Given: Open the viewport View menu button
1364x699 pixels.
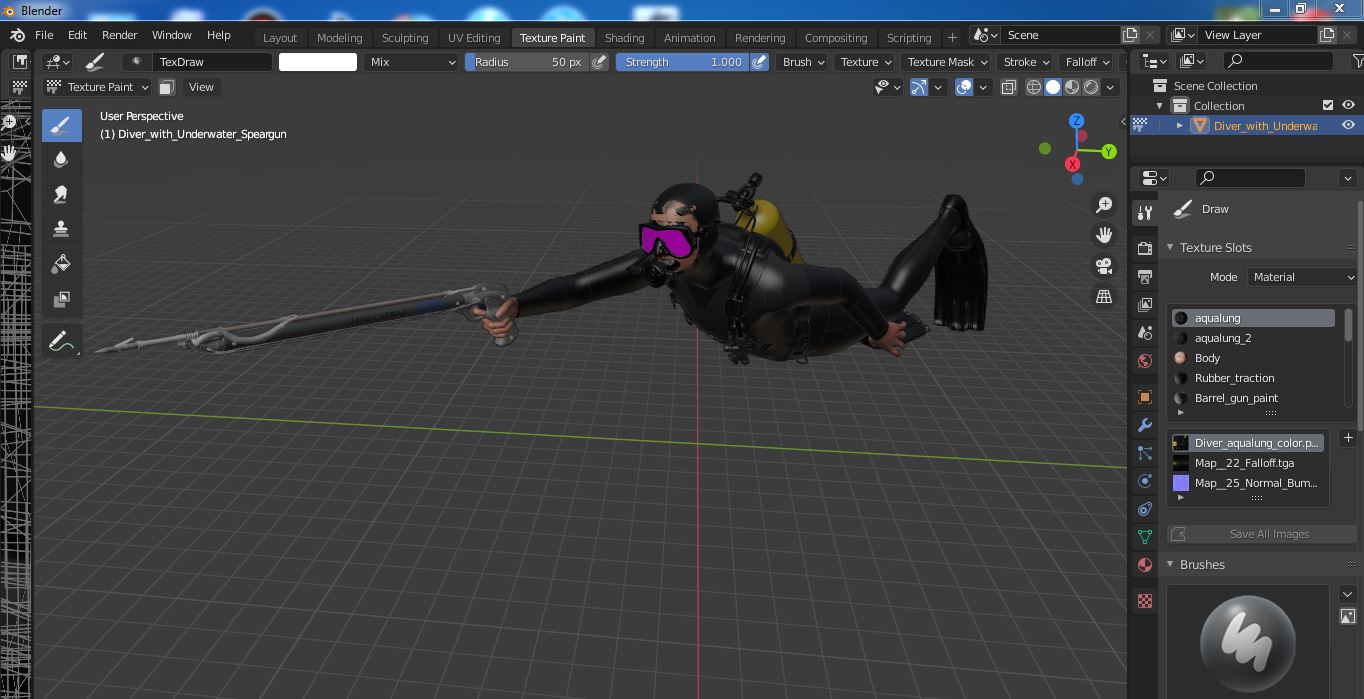Looking at the screenshot, I should point(201,87).
